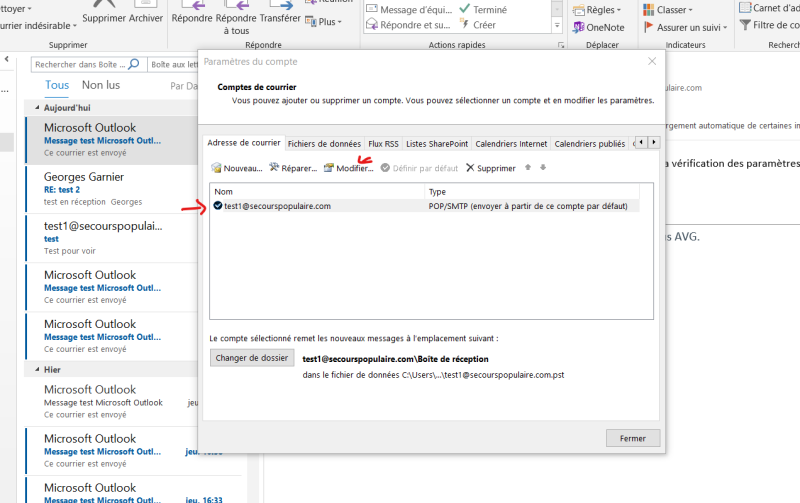Click Définir par défaut option
This screenshot has width=800, height=503.
tap(419, 168)
